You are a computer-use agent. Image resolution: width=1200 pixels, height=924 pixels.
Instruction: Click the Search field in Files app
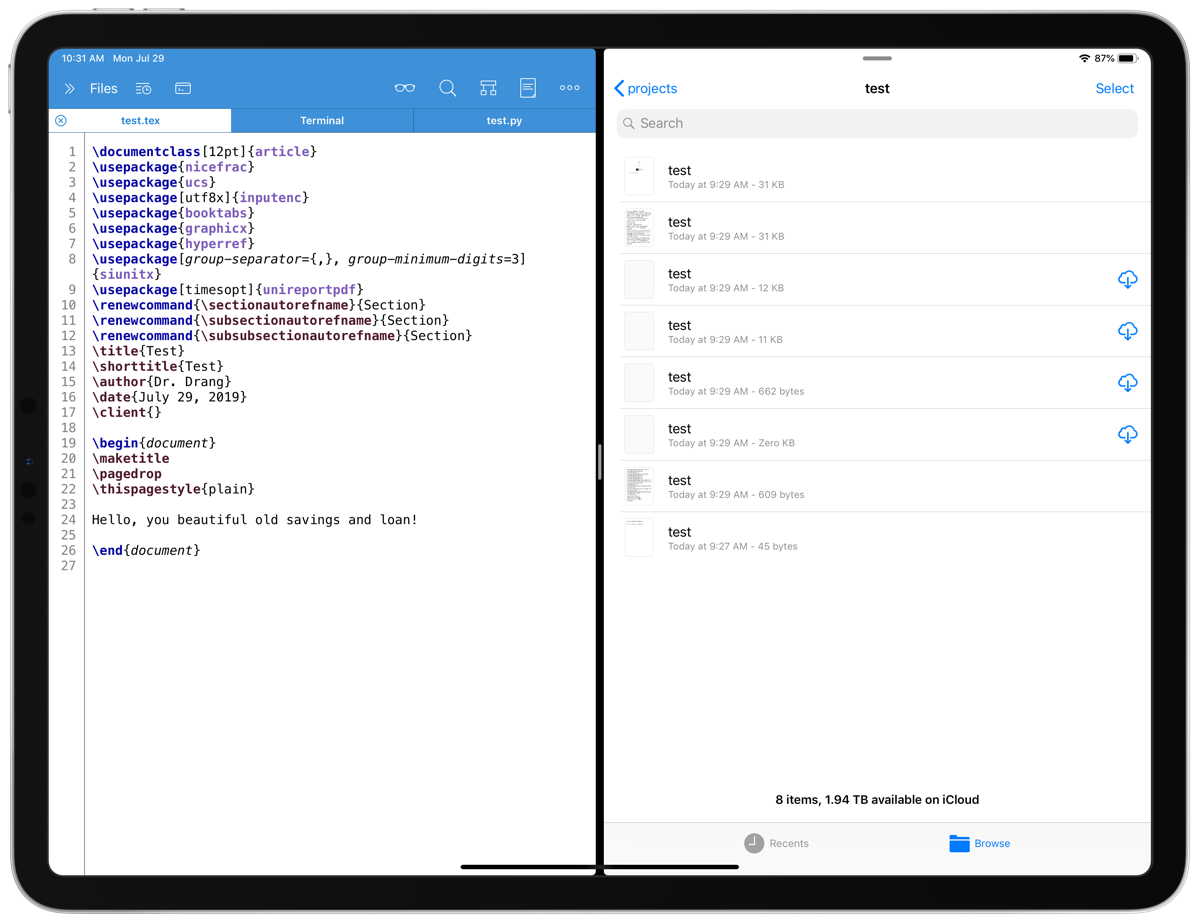point(877,123)
